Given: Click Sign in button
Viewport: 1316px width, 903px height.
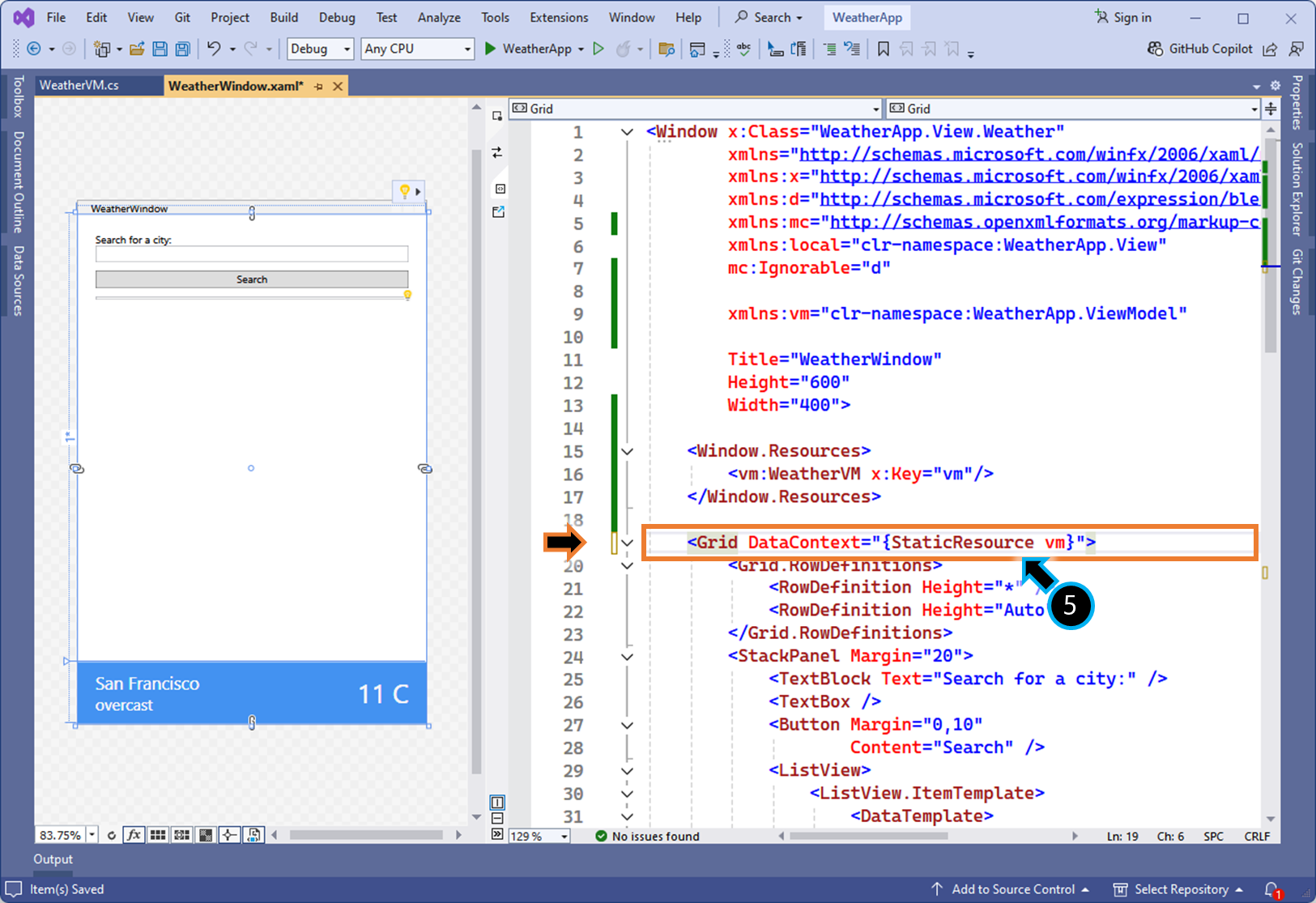Looking at the screenshot, I should click(1122, 17).
